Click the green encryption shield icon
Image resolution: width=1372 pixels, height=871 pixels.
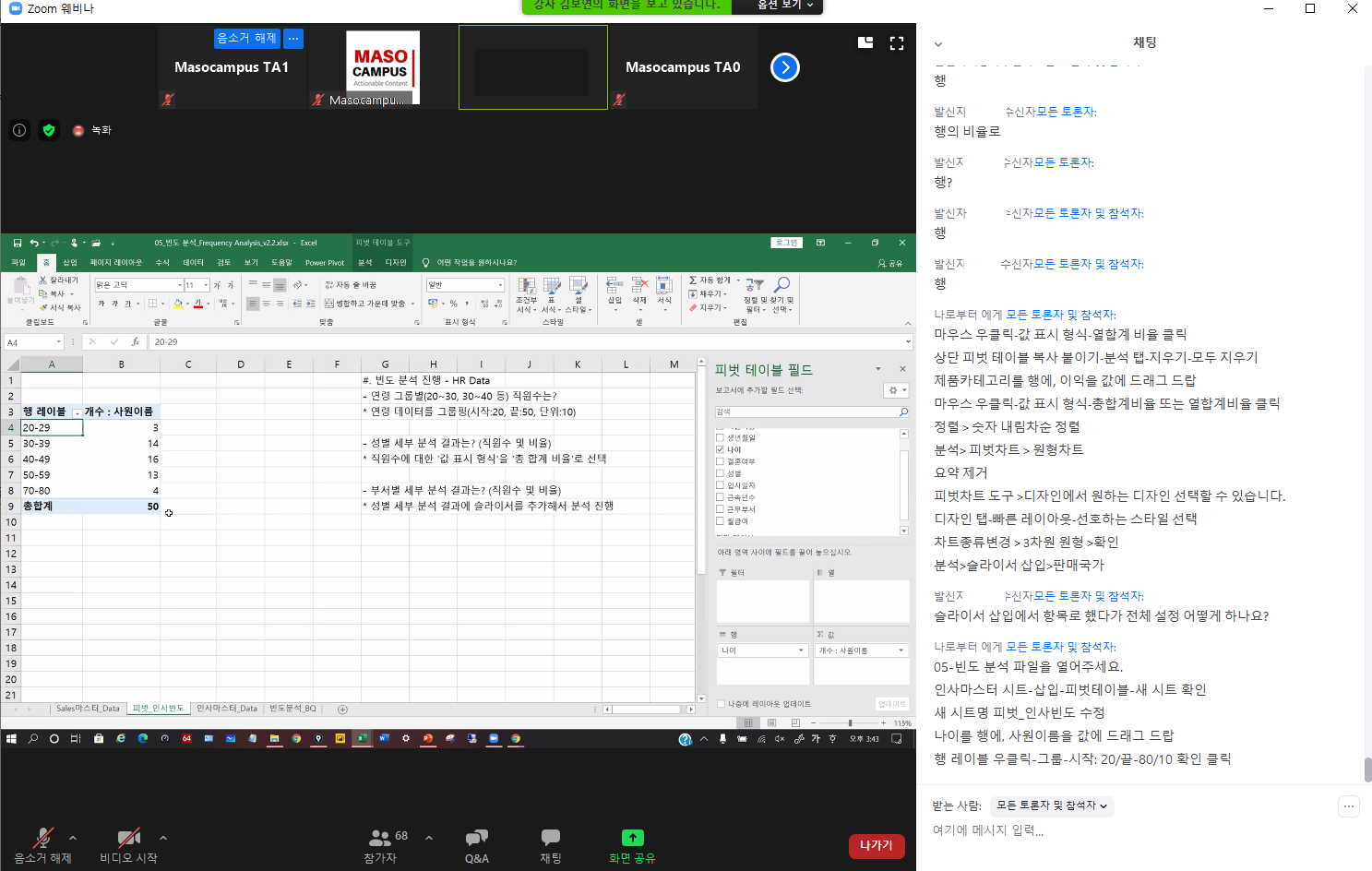(x=49, y=130)
